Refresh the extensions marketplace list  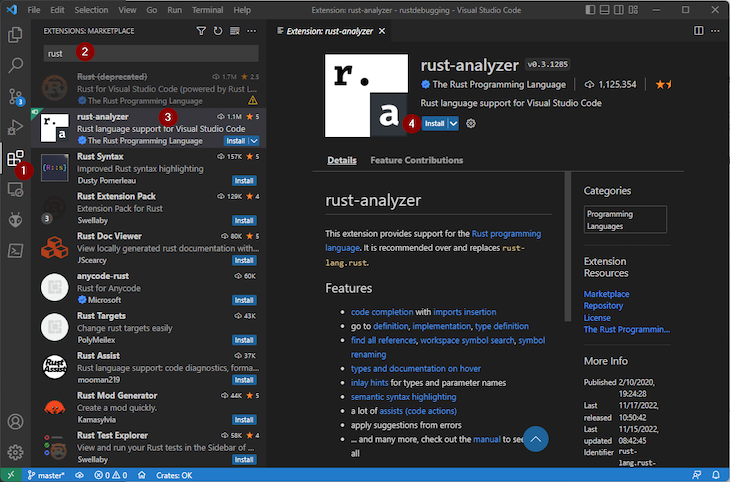pos(218,31)
